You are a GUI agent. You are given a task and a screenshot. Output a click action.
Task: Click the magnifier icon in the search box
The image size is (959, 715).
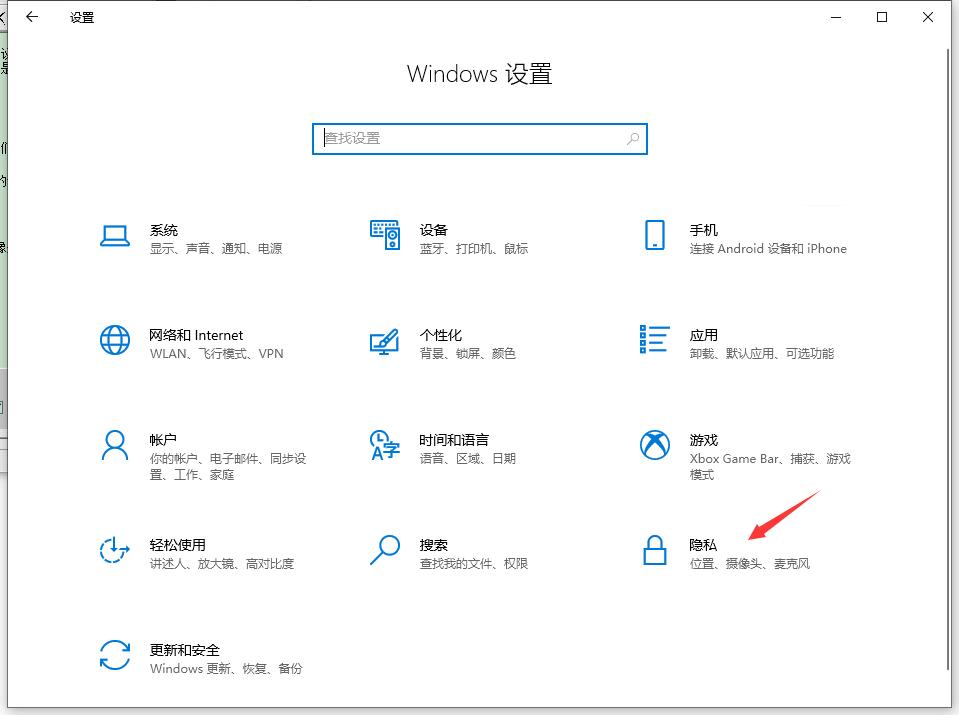click(632, 139)
